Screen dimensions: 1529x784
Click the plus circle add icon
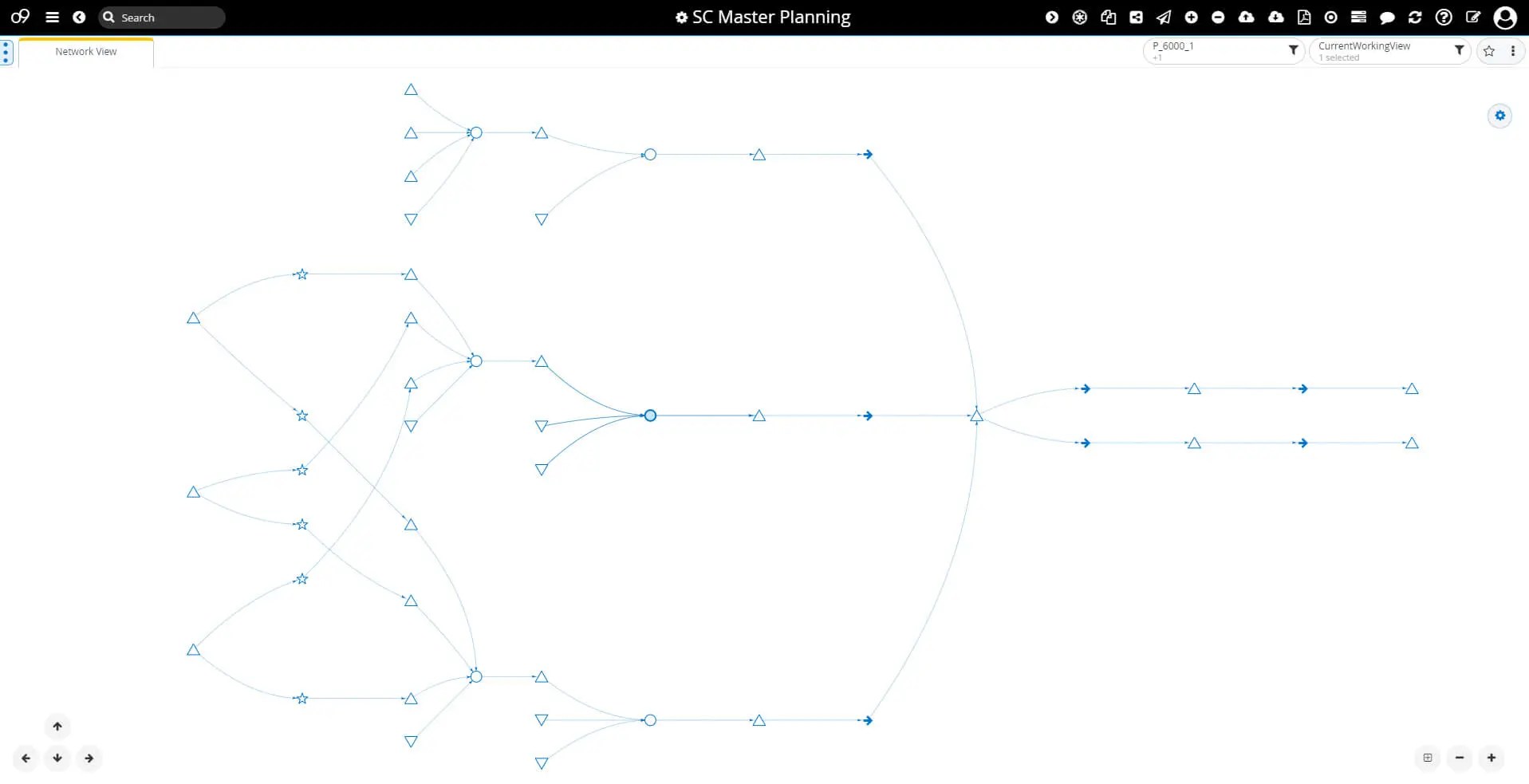click(1191, 17)
